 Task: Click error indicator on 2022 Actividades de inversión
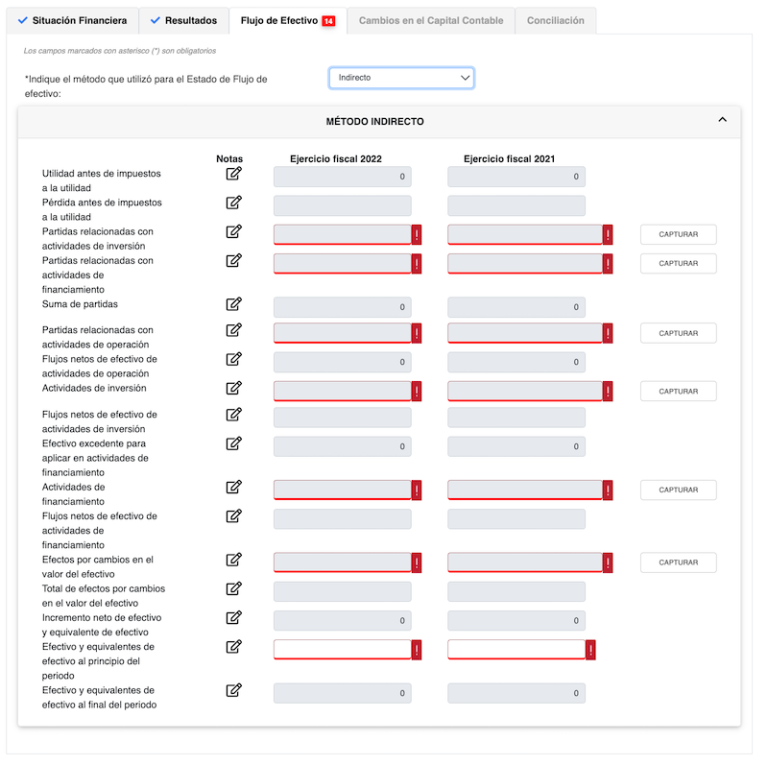pyautogui.click(x=417, y=391)
